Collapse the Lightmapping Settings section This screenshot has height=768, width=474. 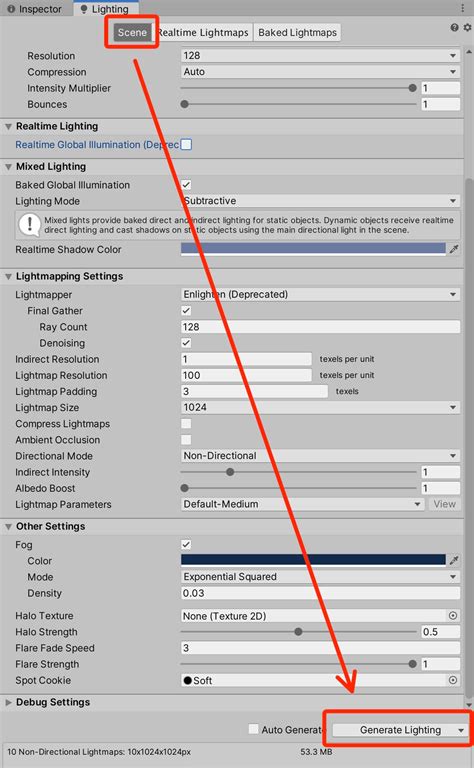pos(8,277)
